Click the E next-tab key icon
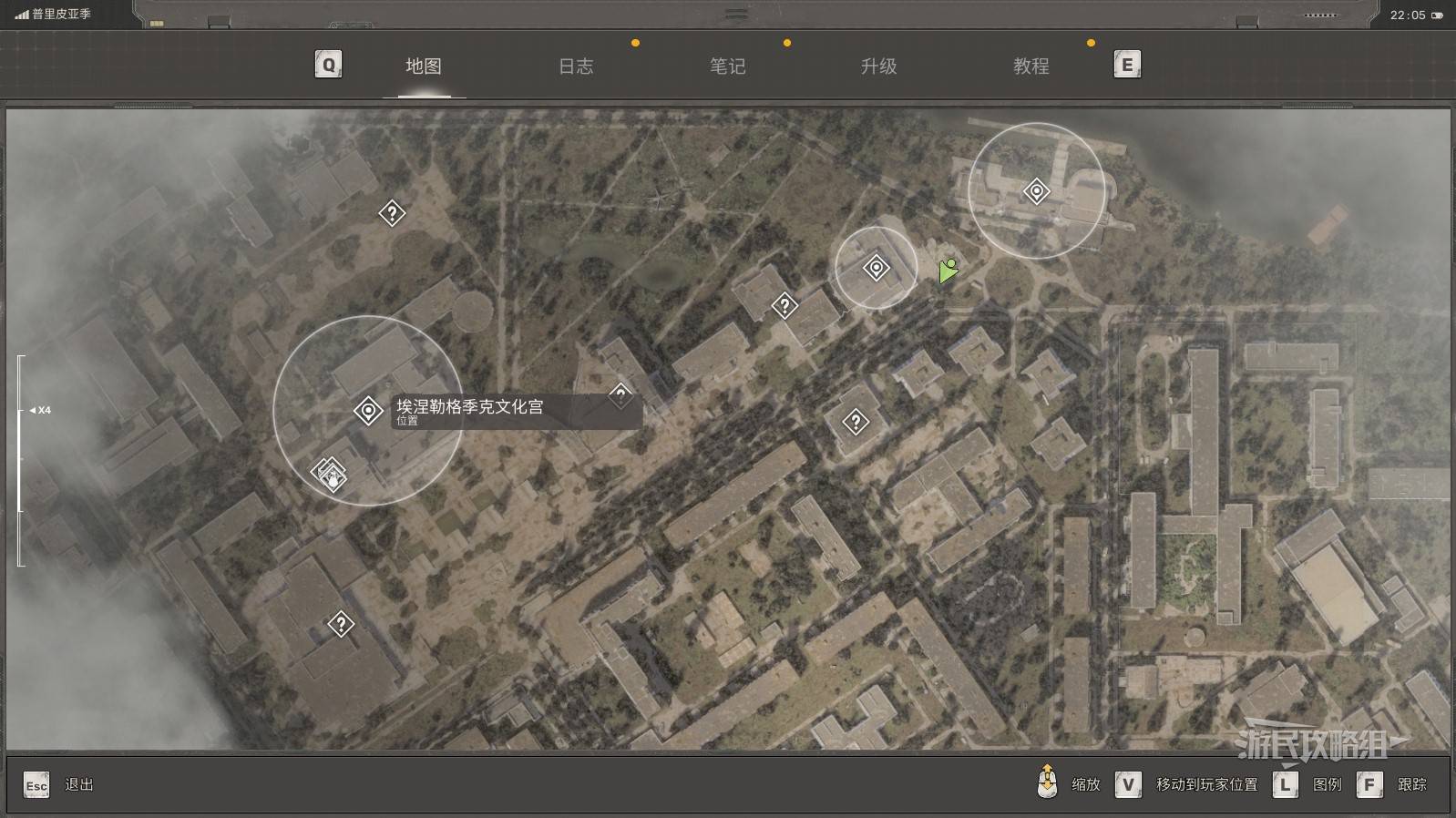Screen dimensions: 1456x818 [1127, 65]
